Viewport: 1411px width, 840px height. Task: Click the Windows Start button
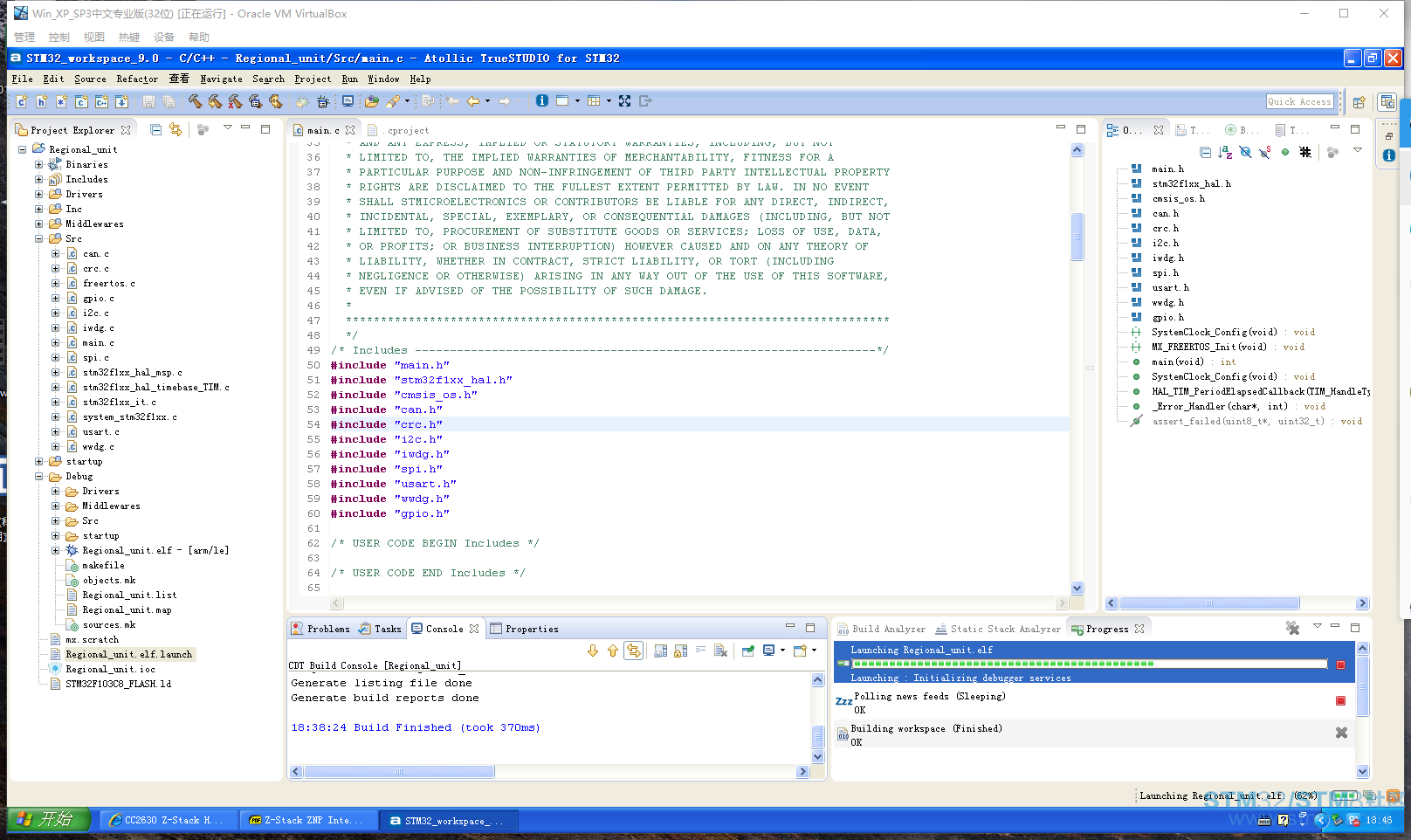click(x=49, y=819)
